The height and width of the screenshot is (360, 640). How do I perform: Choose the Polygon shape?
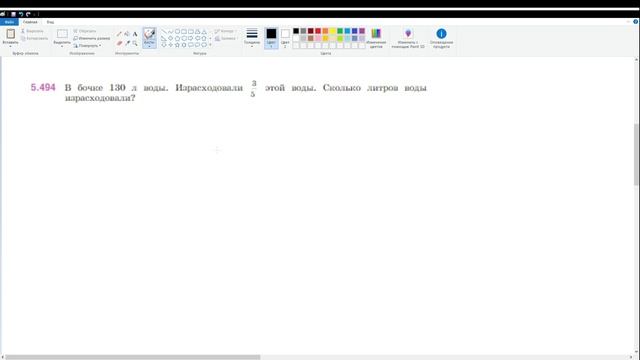pos(198,31)
